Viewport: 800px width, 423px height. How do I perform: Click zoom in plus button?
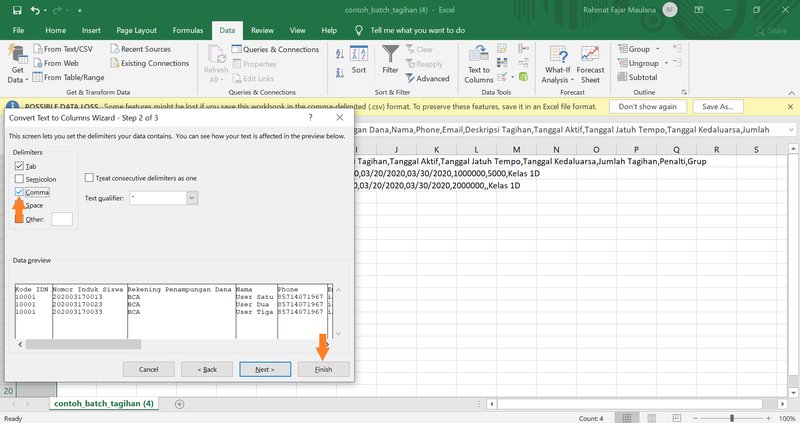click(x=768, y=418)
